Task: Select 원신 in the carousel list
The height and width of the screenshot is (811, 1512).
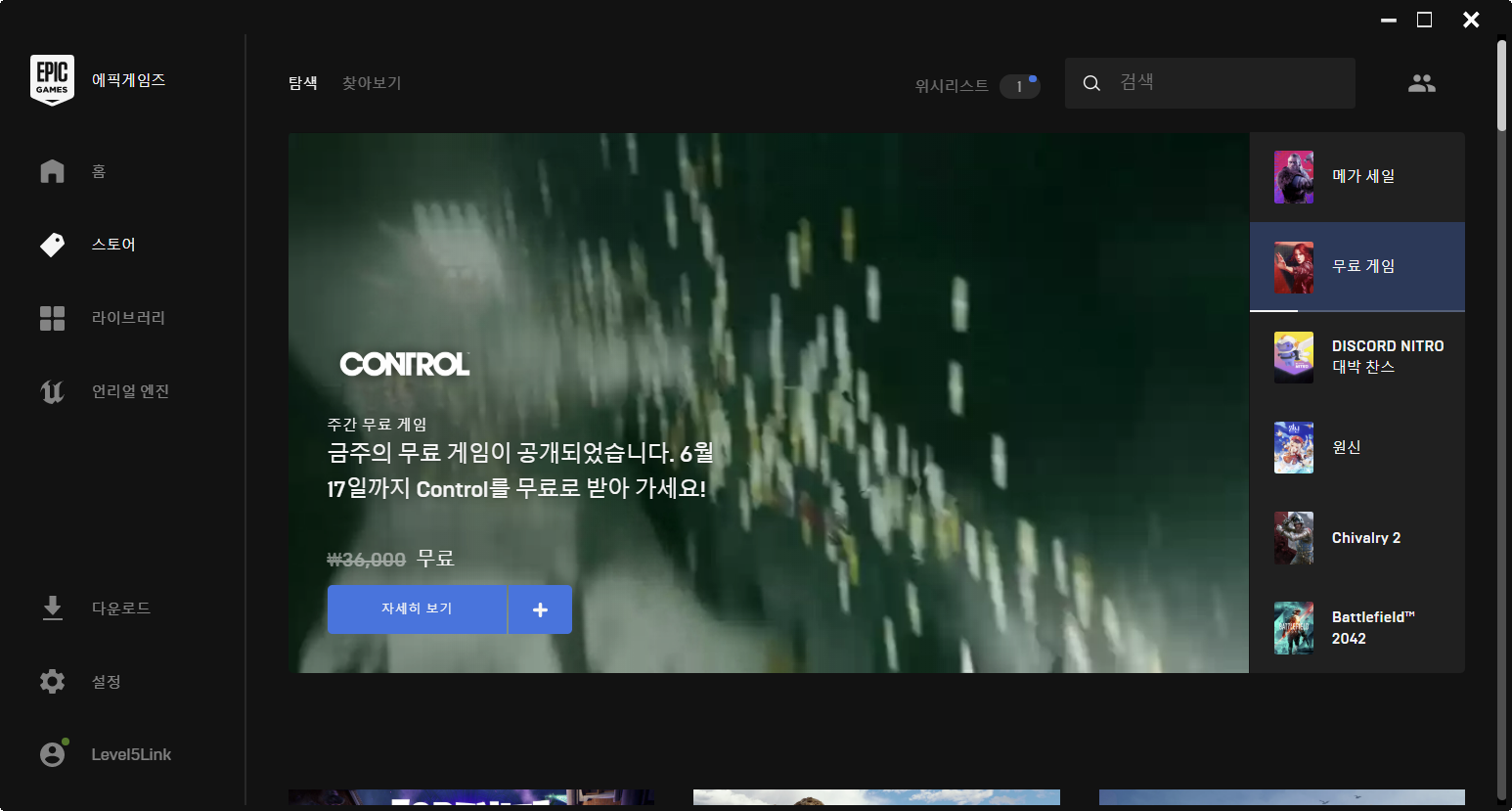Action: point(1357,447)
